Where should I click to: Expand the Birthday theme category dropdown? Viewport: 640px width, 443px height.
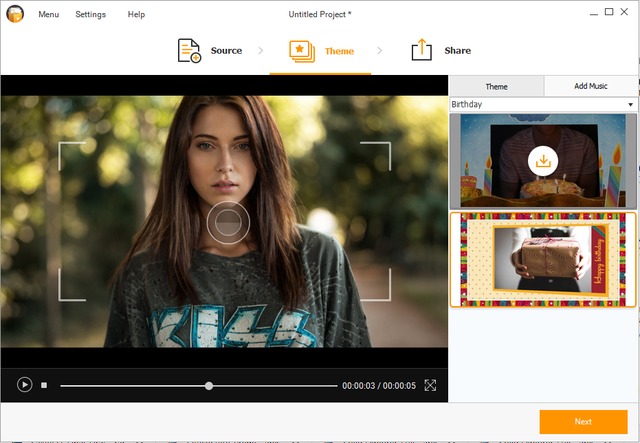point(630,104)
